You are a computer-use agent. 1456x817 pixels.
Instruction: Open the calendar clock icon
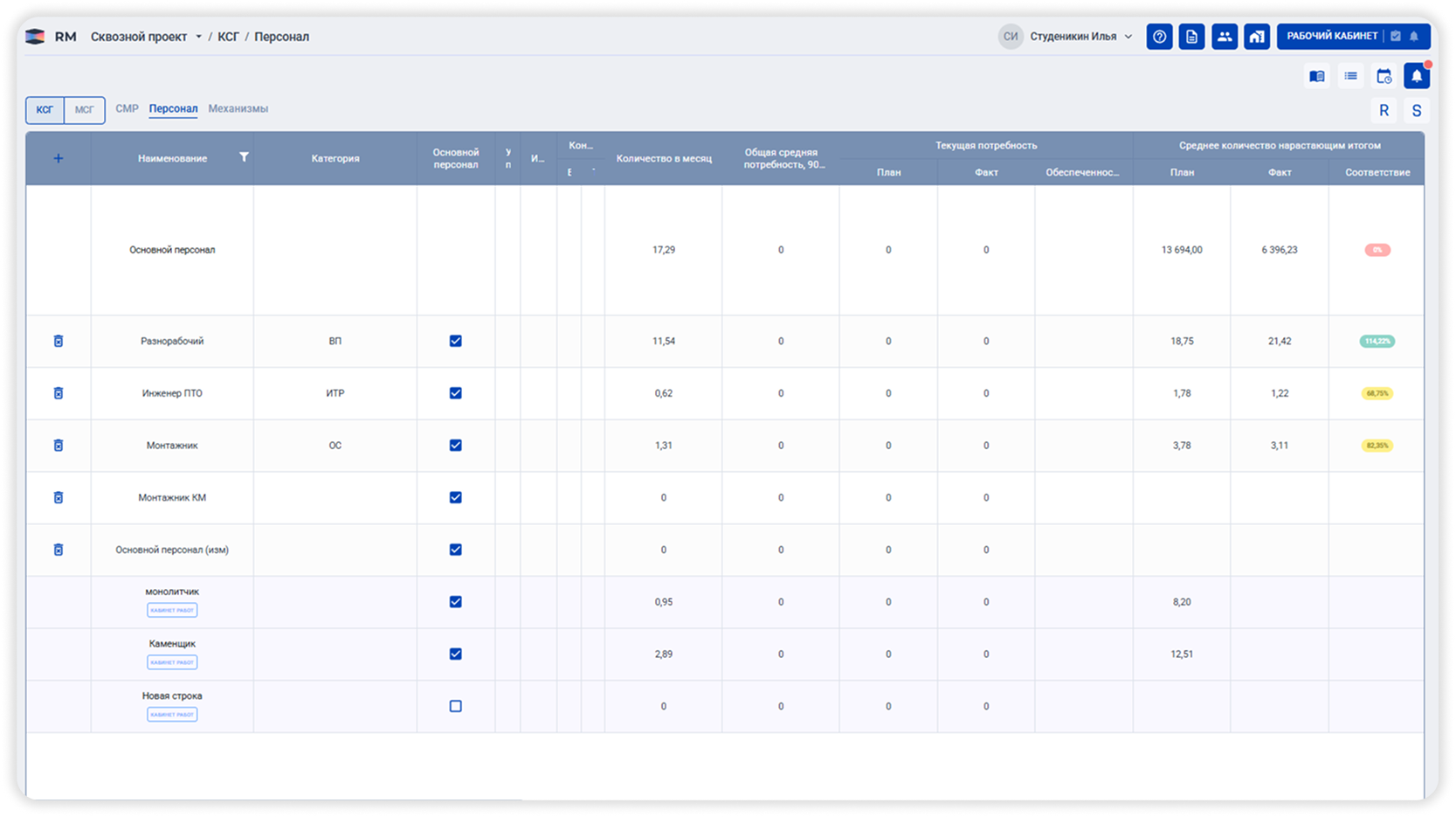[x=1384, y=76]
